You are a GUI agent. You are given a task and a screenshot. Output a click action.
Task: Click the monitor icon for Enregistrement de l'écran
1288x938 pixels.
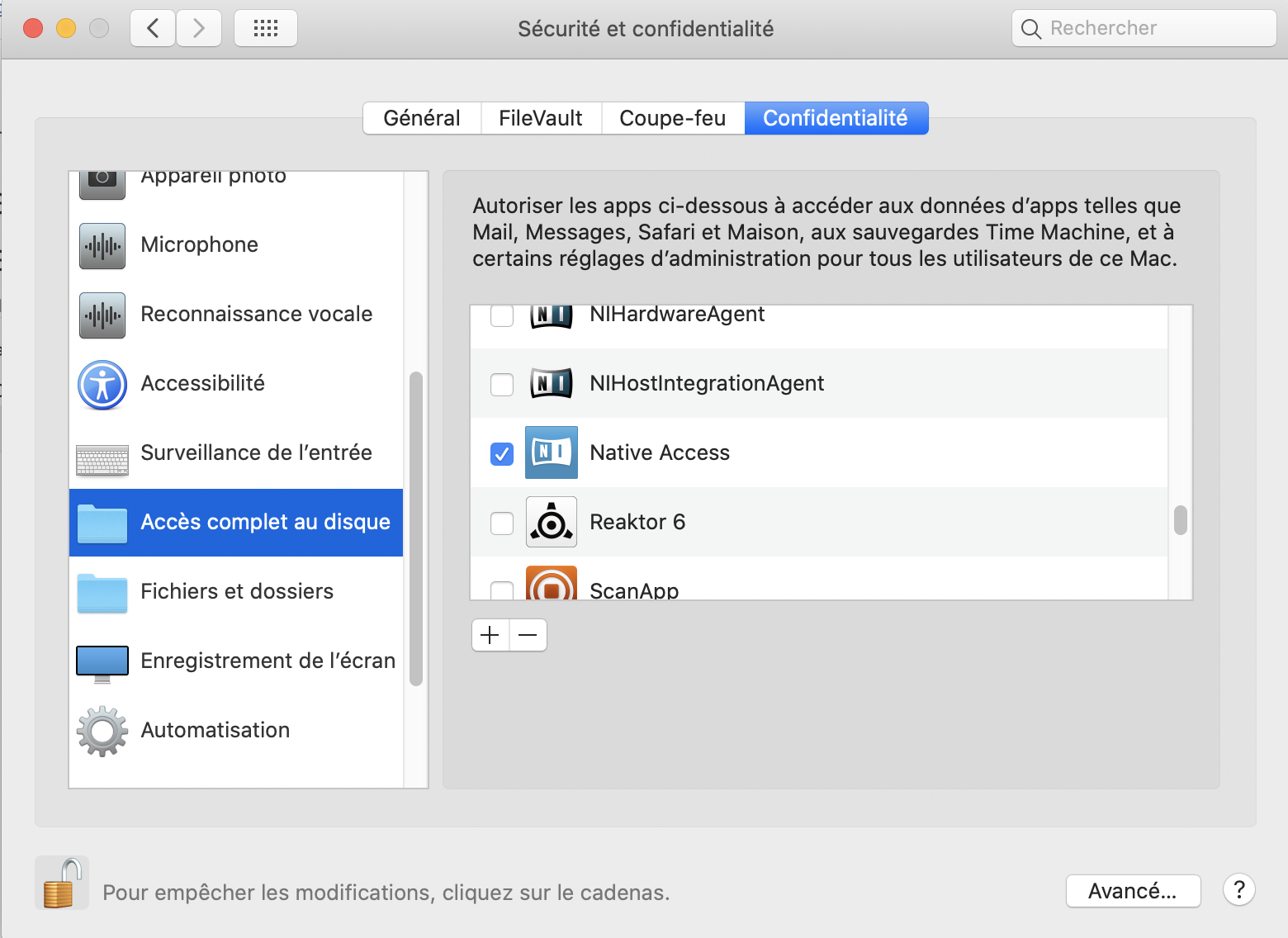(x=102, y=664)
